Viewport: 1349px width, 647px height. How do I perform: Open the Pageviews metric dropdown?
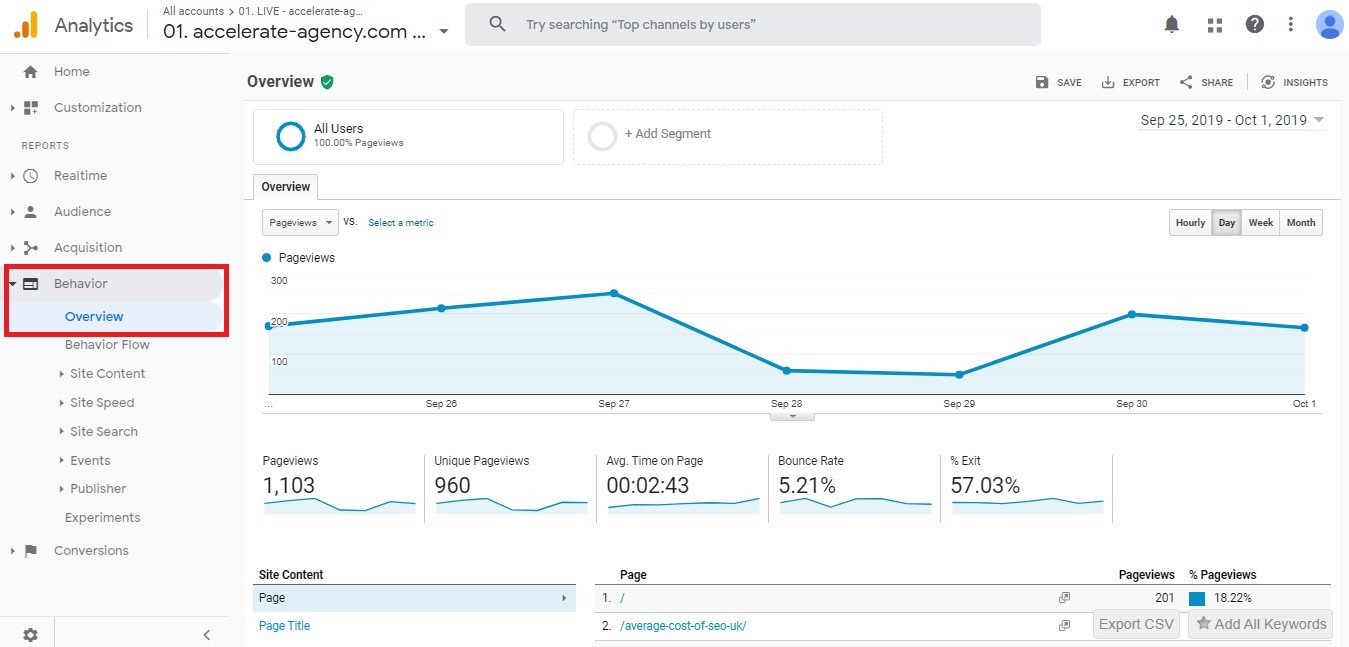[300, 223]
